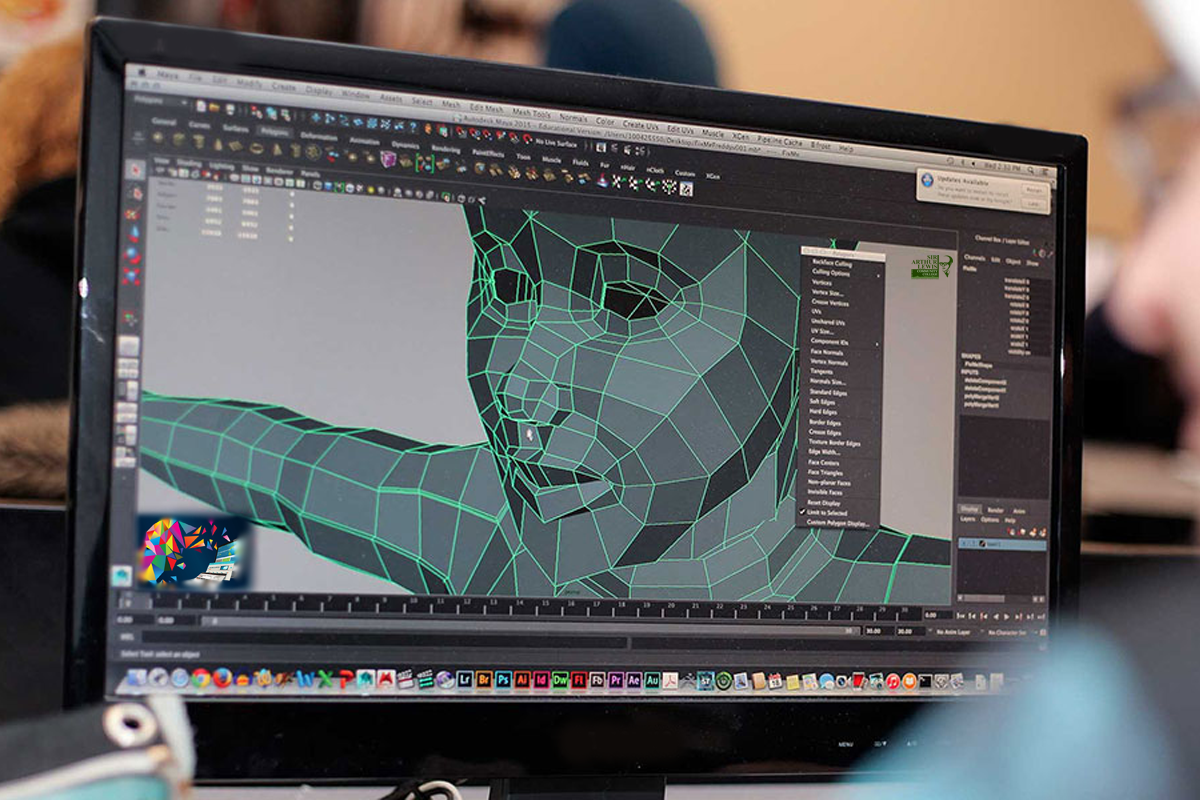
Task: Open Lightroom from the dock
Action: tap(465, 679)
